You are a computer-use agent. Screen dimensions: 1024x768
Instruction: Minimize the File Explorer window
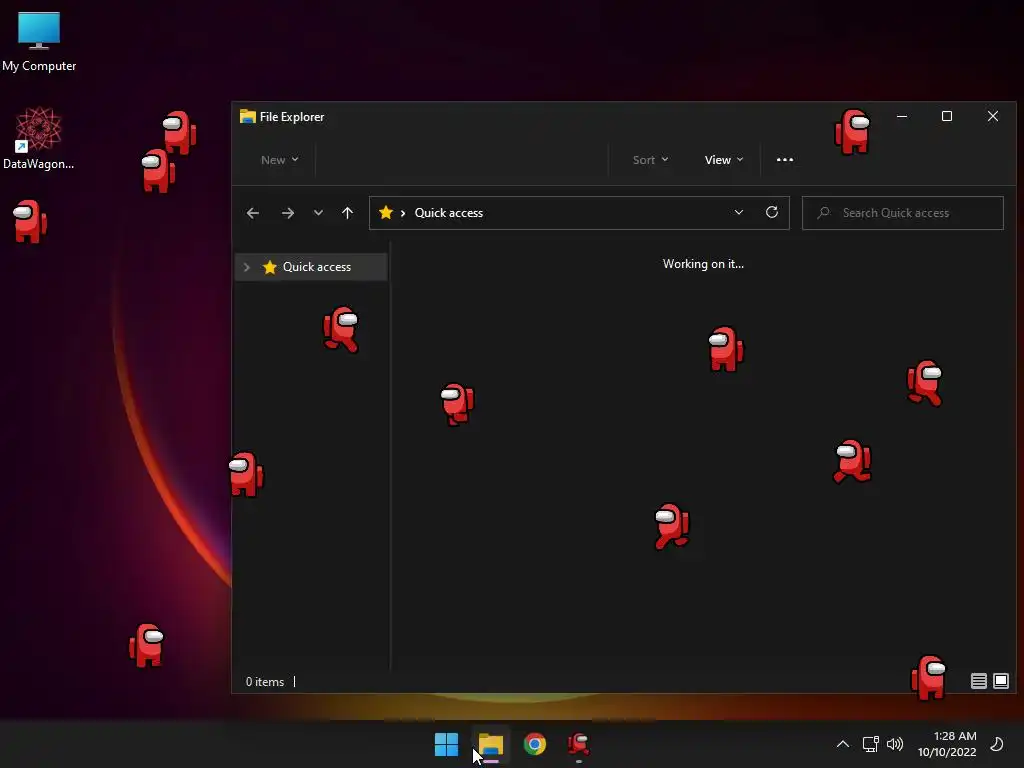(x=902, y=116)
